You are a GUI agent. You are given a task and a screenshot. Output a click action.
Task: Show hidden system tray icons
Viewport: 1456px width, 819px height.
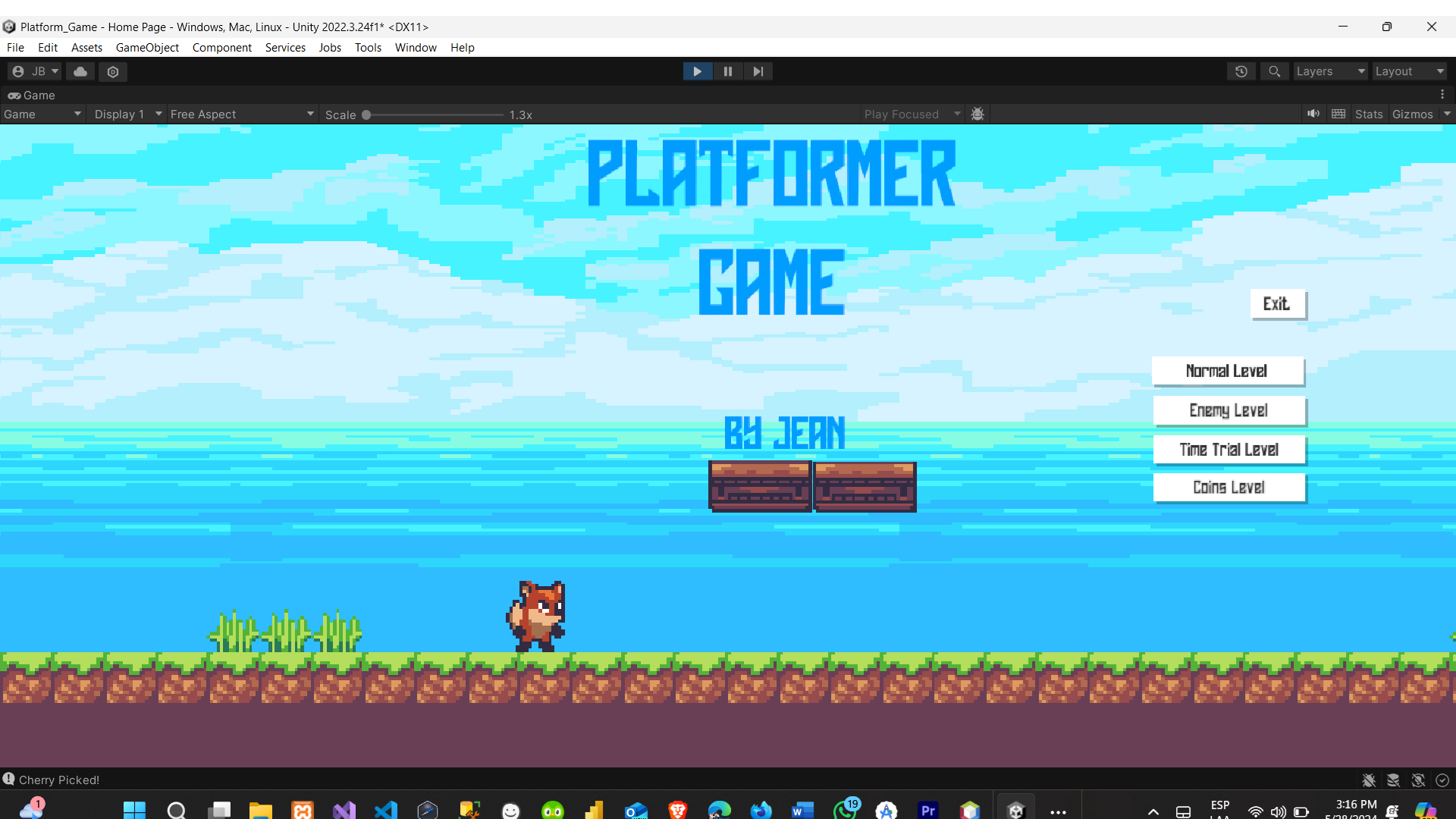[1153, 811]
